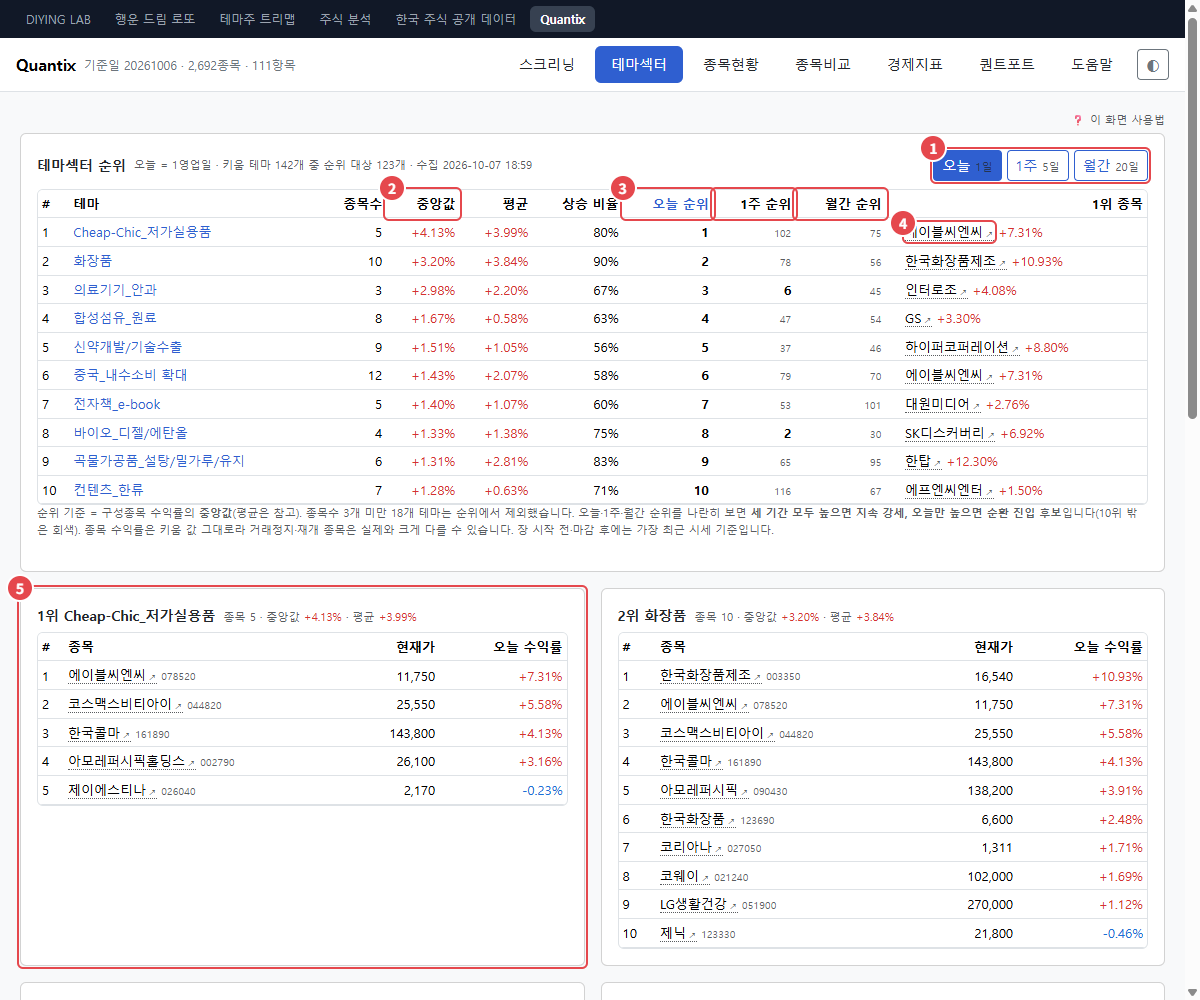Viewport: 1200px width, 1000px height.
Task: Select the 테마섹터 menu item
Action: coord(639,65)
